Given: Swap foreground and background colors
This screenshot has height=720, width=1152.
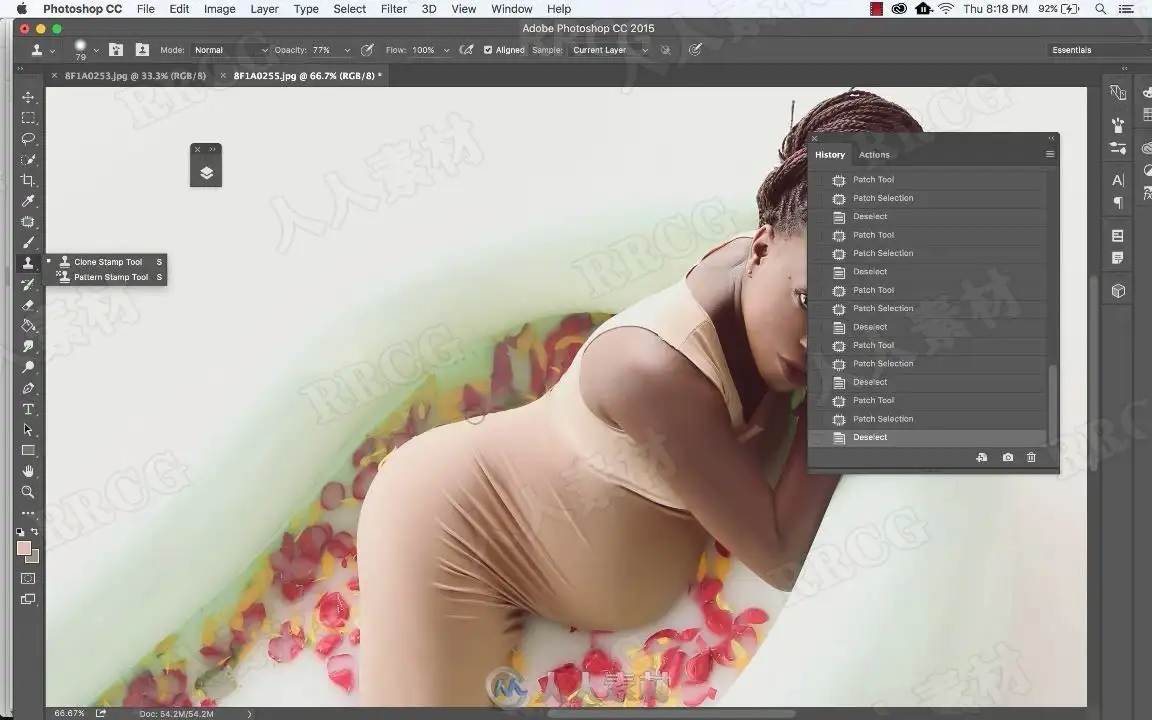Looking at the screenshot, I should click(34, 531).
